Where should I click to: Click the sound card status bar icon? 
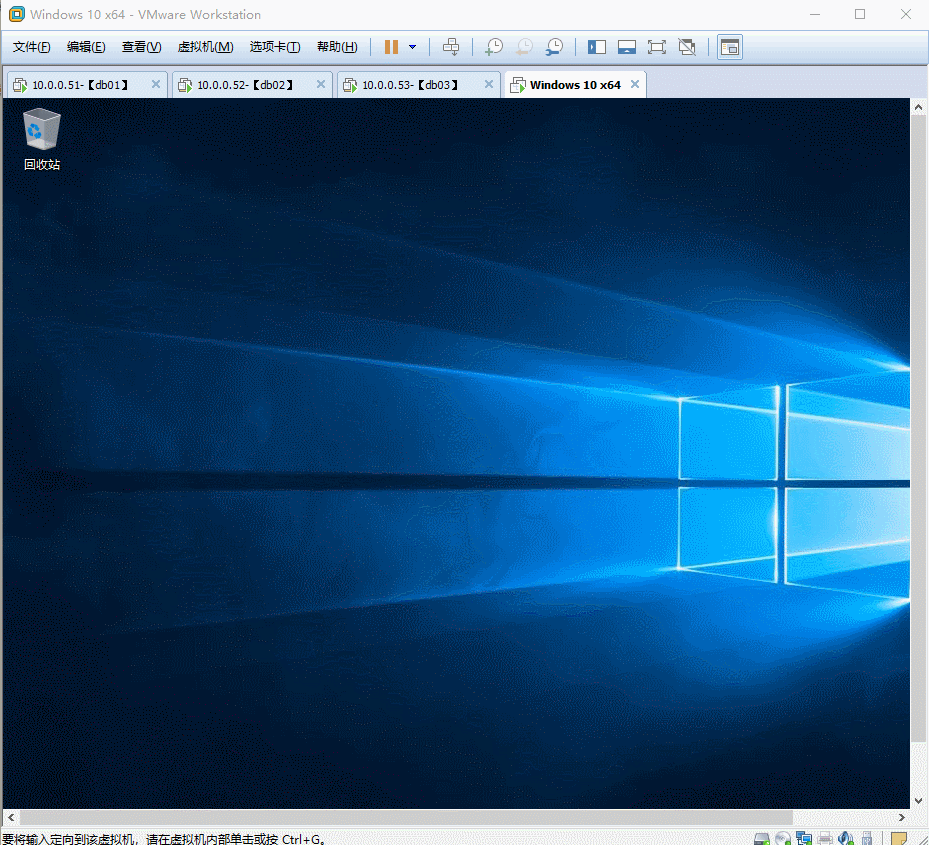(x=846, y=838)
